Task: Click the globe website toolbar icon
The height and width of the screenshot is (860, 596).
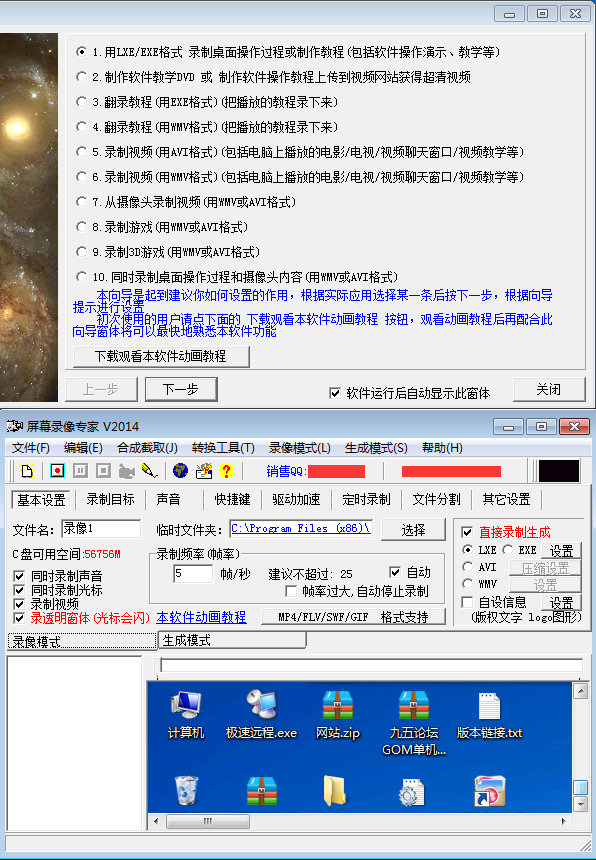Action: (180, 471)
